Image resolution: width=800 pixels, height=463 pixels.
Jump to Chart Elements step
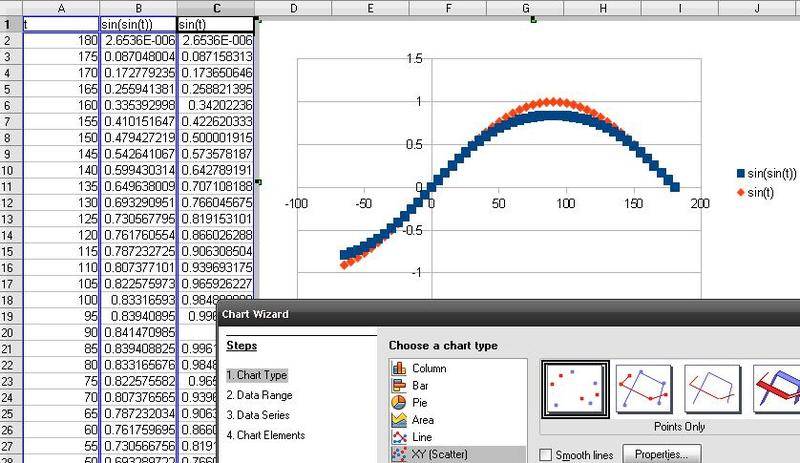268,435
